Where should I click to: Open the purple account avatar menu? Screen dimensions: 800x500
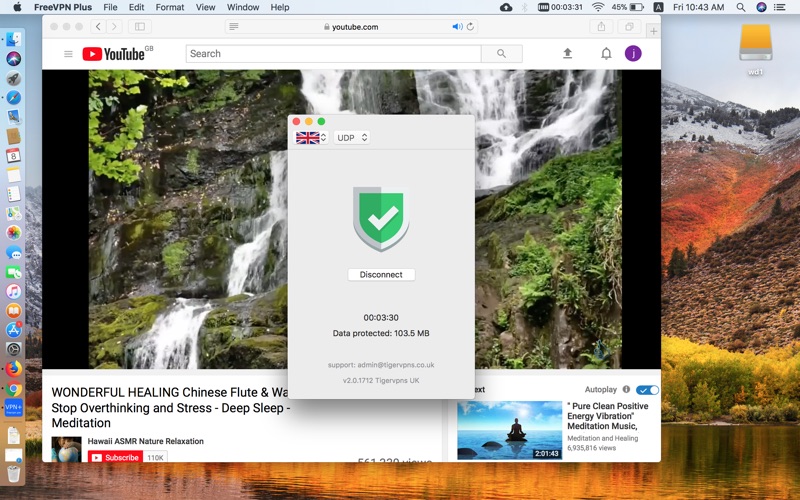tap(633, 54)
